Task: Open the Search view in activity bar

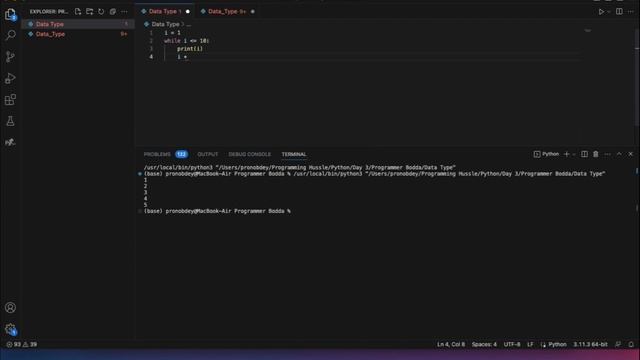Action: coord(10,35)
